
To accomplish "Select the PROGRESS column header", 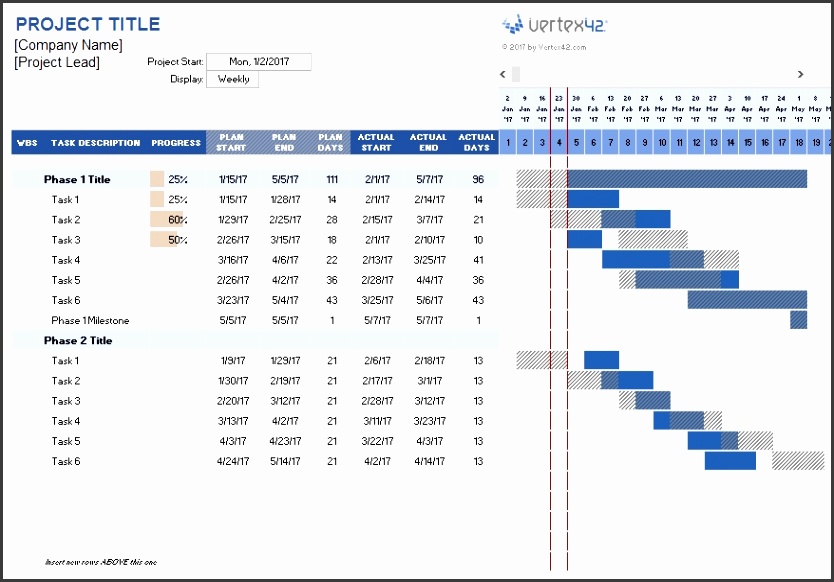I will (x=176, y=143).
